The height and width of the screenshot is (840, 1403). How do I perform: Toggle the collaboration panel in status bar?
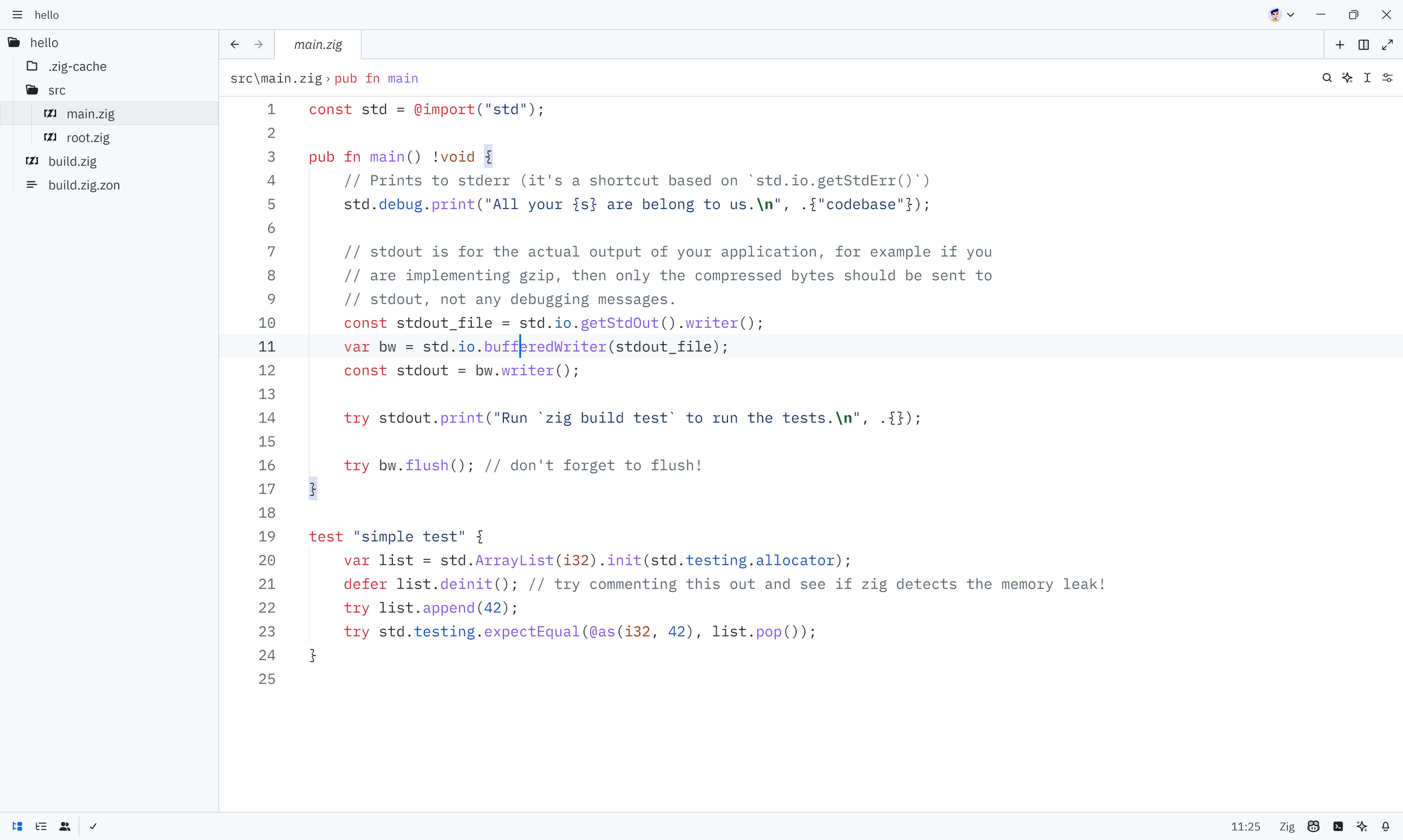tap(64, 826)
